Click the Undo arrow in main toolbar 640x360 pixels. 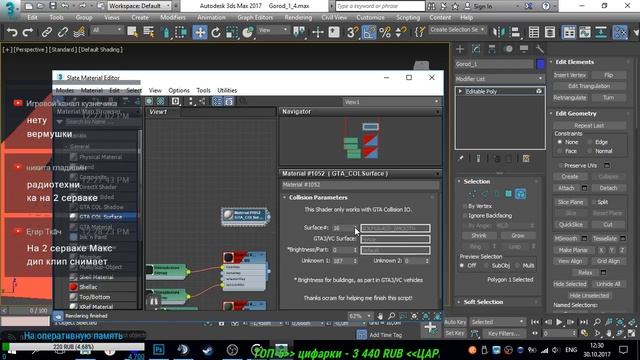(12, 32)
